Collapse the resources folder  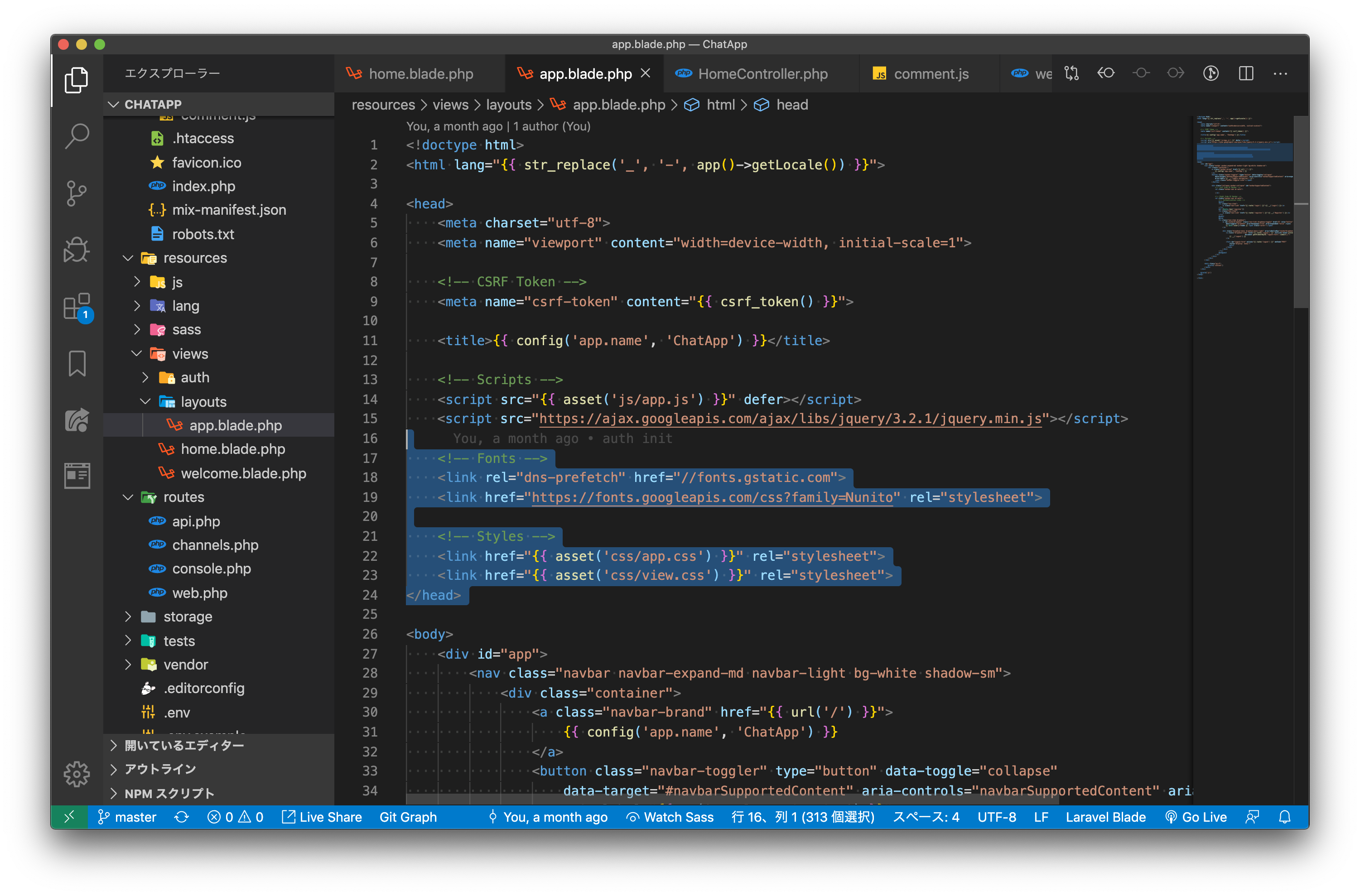[219, 258]
